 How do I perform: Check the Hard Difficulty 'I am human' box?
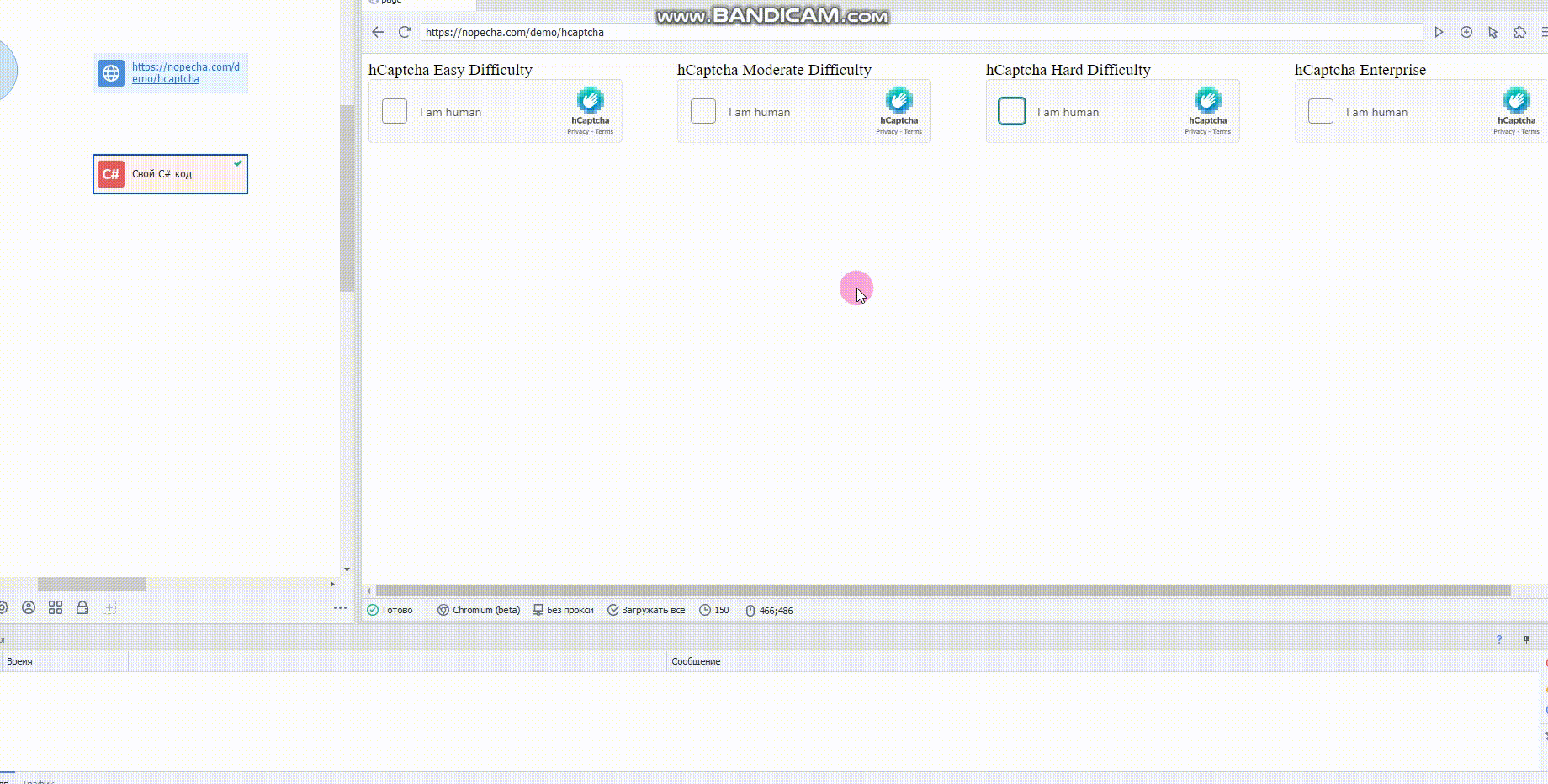tap(1012, 111)
